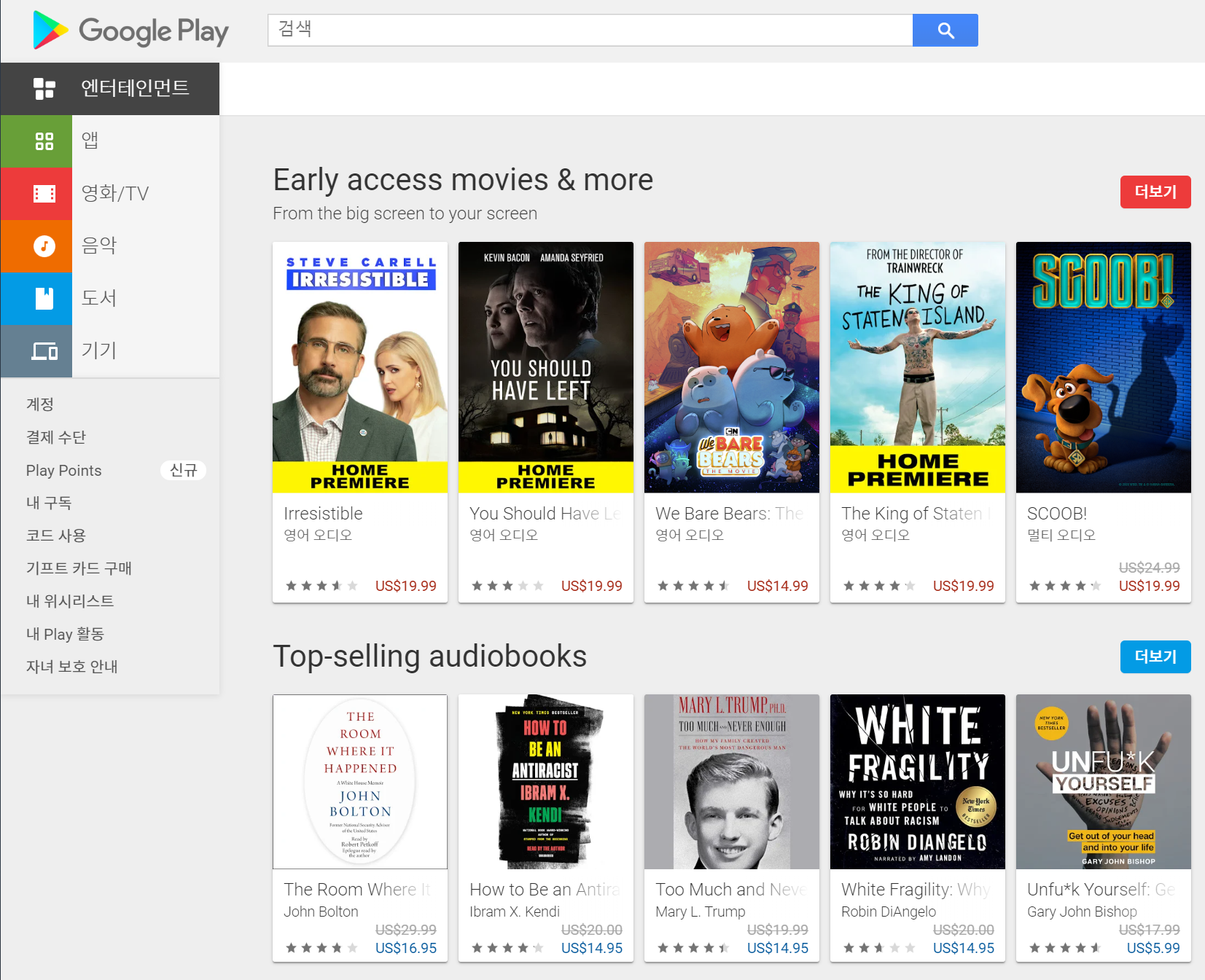1205x980 pixels.
Task: Open Top-selling audiobooks heading
Action: (x=430, y=656)
